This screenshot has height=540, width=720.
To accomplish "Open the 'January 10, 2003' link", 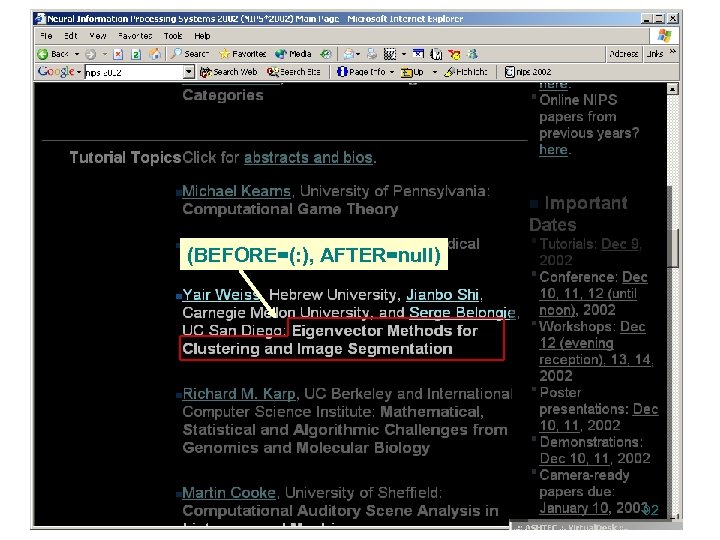I will click(x=593, y=508).
